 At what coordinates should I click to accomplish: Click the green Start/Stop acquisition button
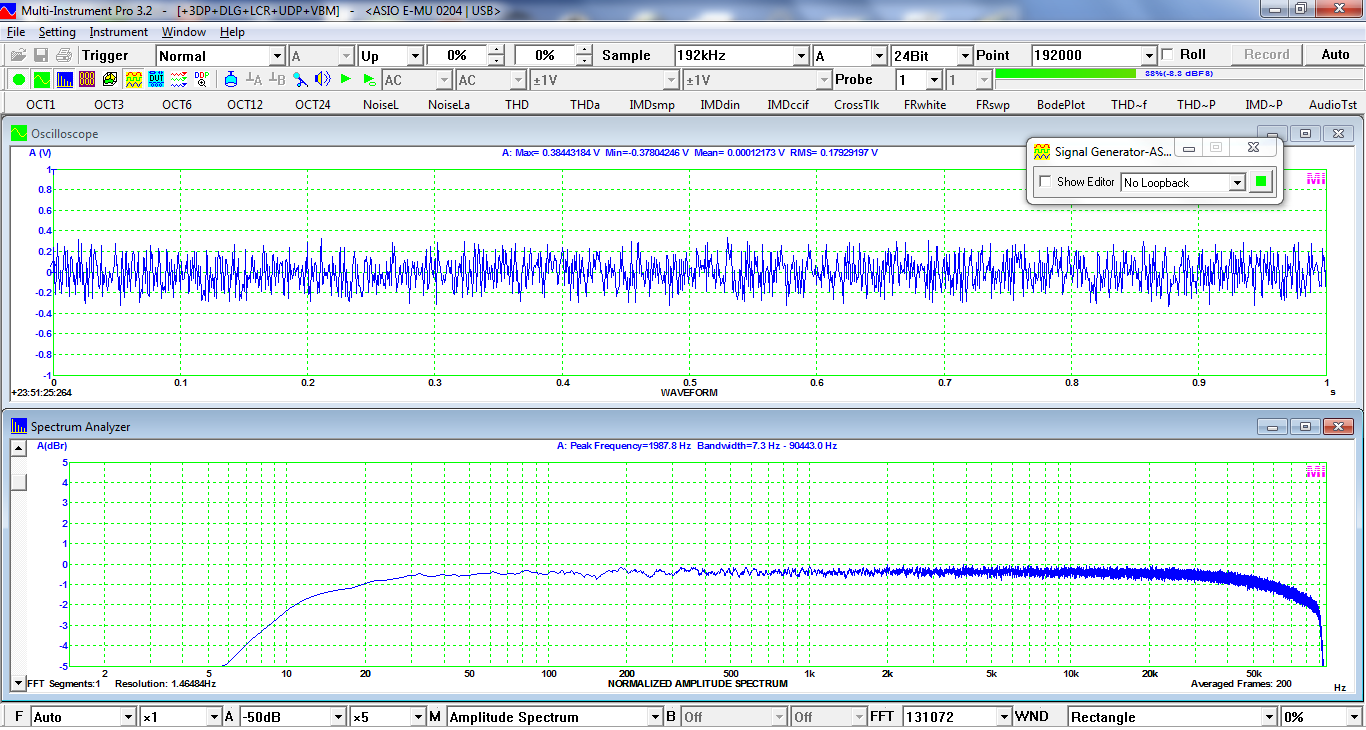(19, 79)
